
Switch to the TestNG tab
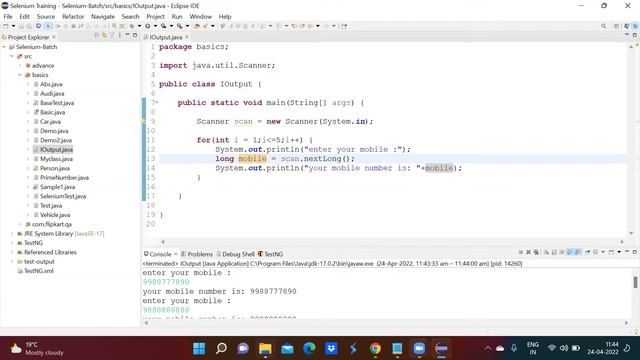(x=271, y=254)
